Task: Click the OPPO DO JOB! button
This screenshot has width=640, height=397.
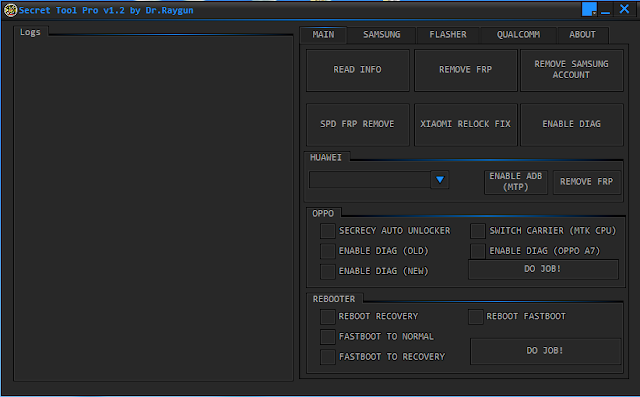Action: coord(543,269)
